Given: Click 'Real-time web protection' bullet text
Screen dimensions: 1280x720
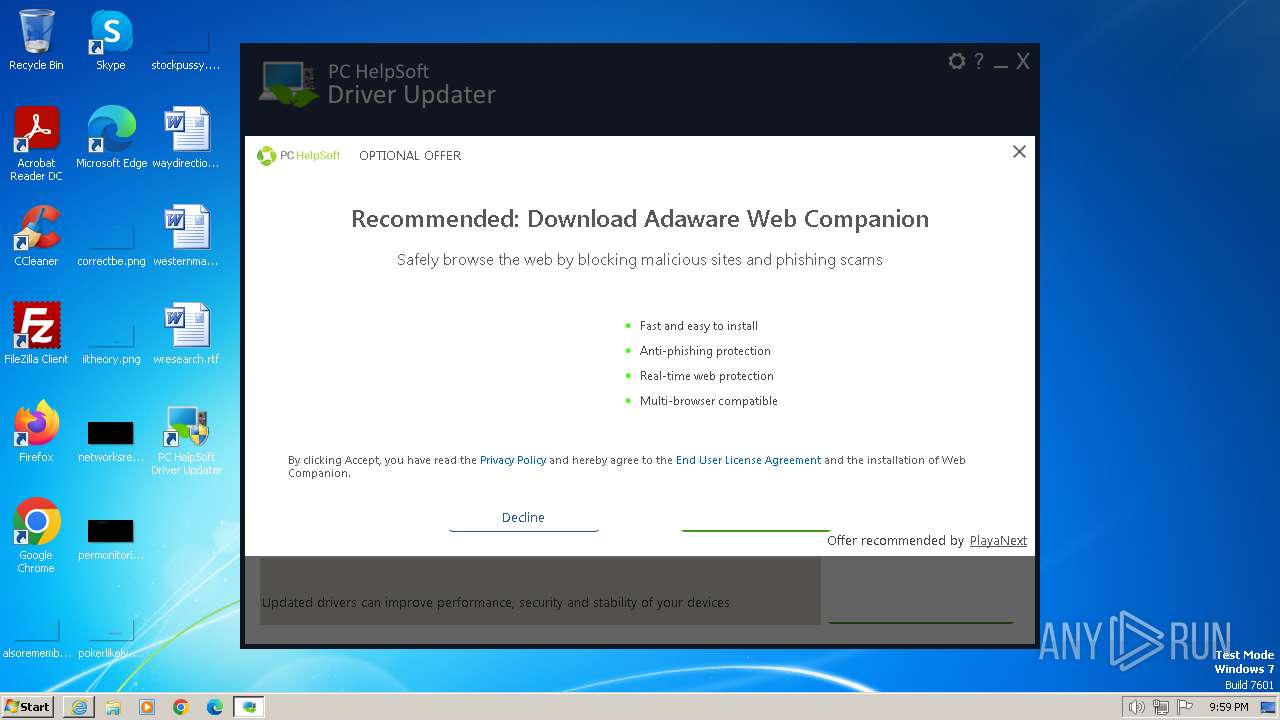Looking at the screenshot, I should 707,376.
